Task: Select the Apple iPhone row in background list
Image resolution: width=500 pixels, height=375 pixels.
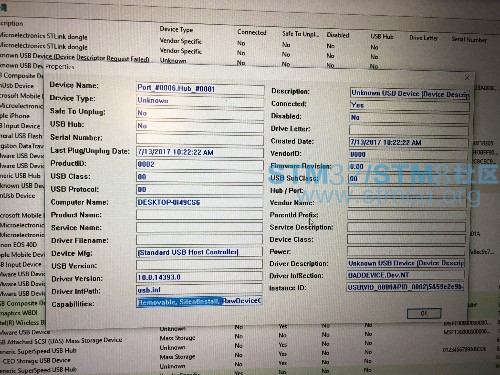Action: click(x=15, y=116)
